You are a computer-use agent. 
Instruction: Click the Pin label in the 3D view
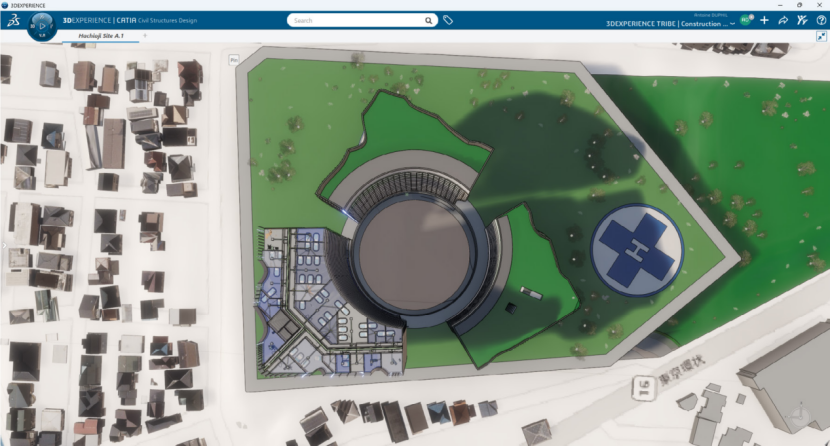(234, 60)
